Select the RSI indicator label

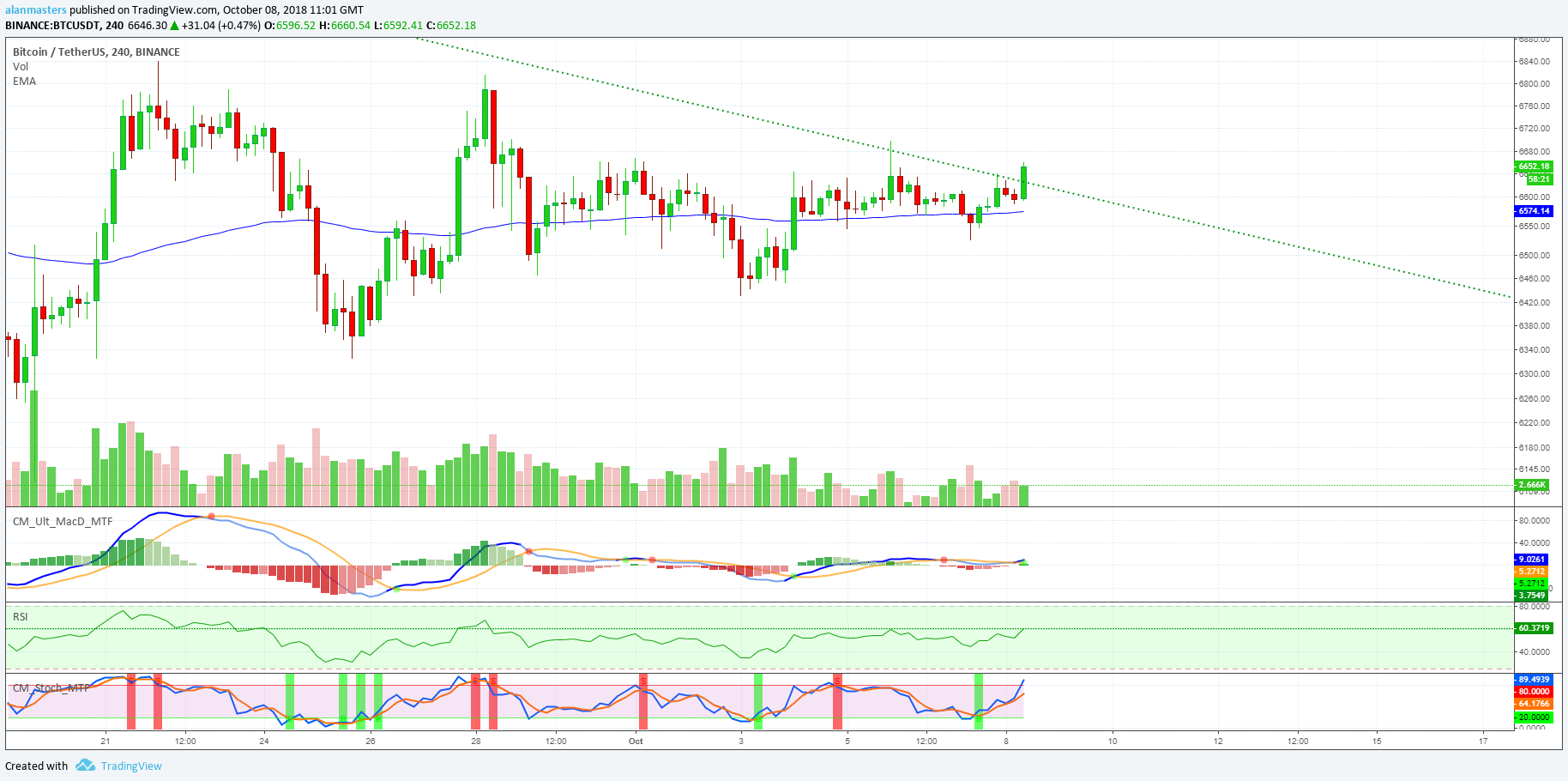tap(20, 616)
